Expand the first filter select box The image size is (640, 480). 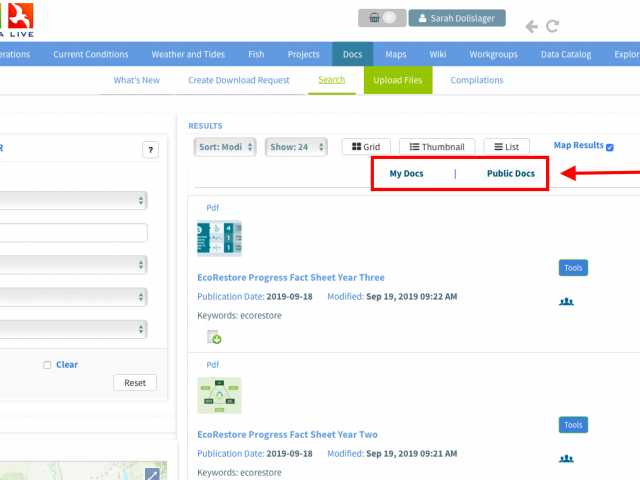pyautogui.click(x=73, y=200)
